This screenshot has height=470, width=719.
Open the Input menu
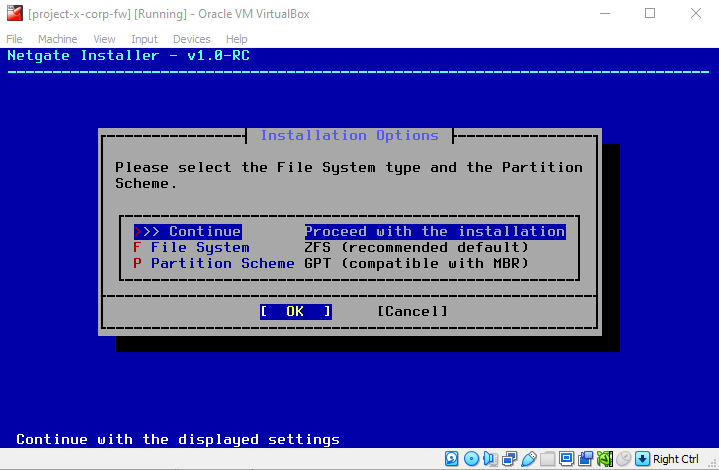144,39
